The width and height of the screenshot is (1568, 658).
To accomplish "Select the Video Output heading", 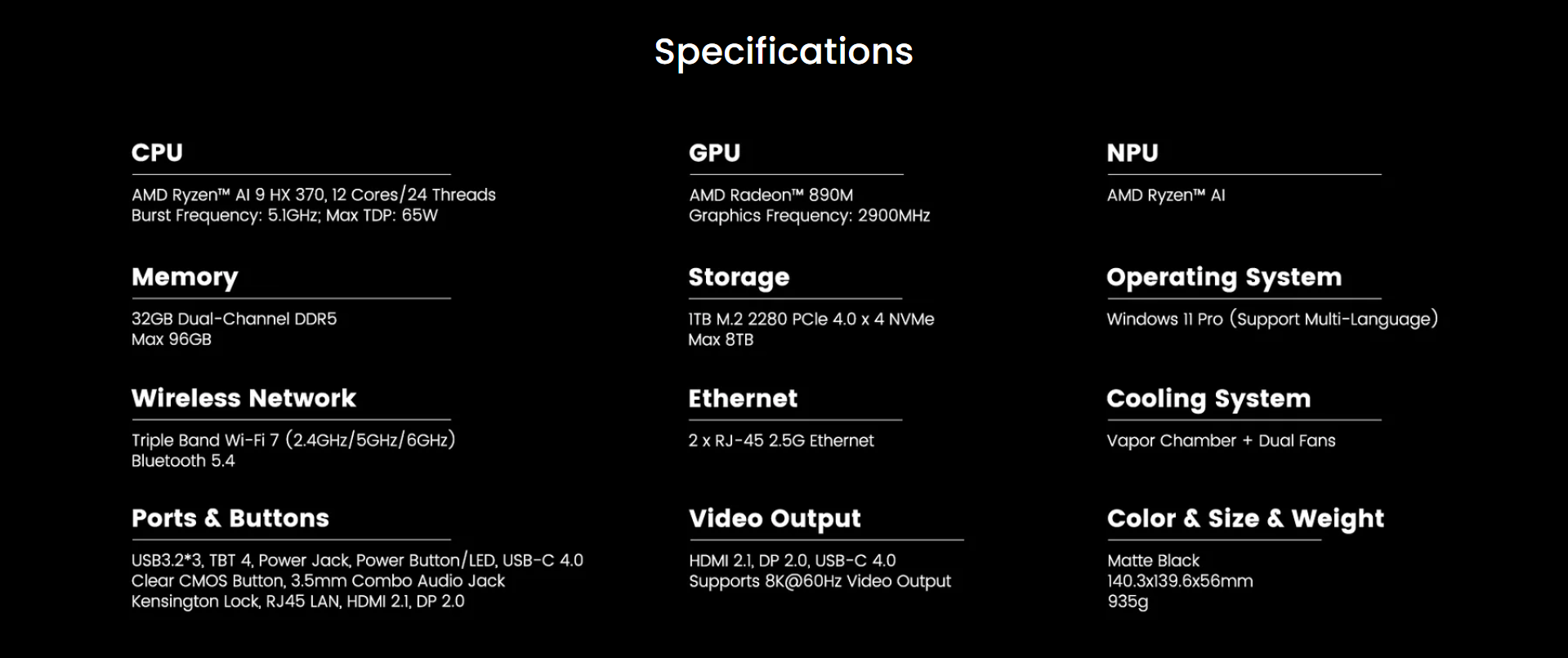I will click(775, 519).
